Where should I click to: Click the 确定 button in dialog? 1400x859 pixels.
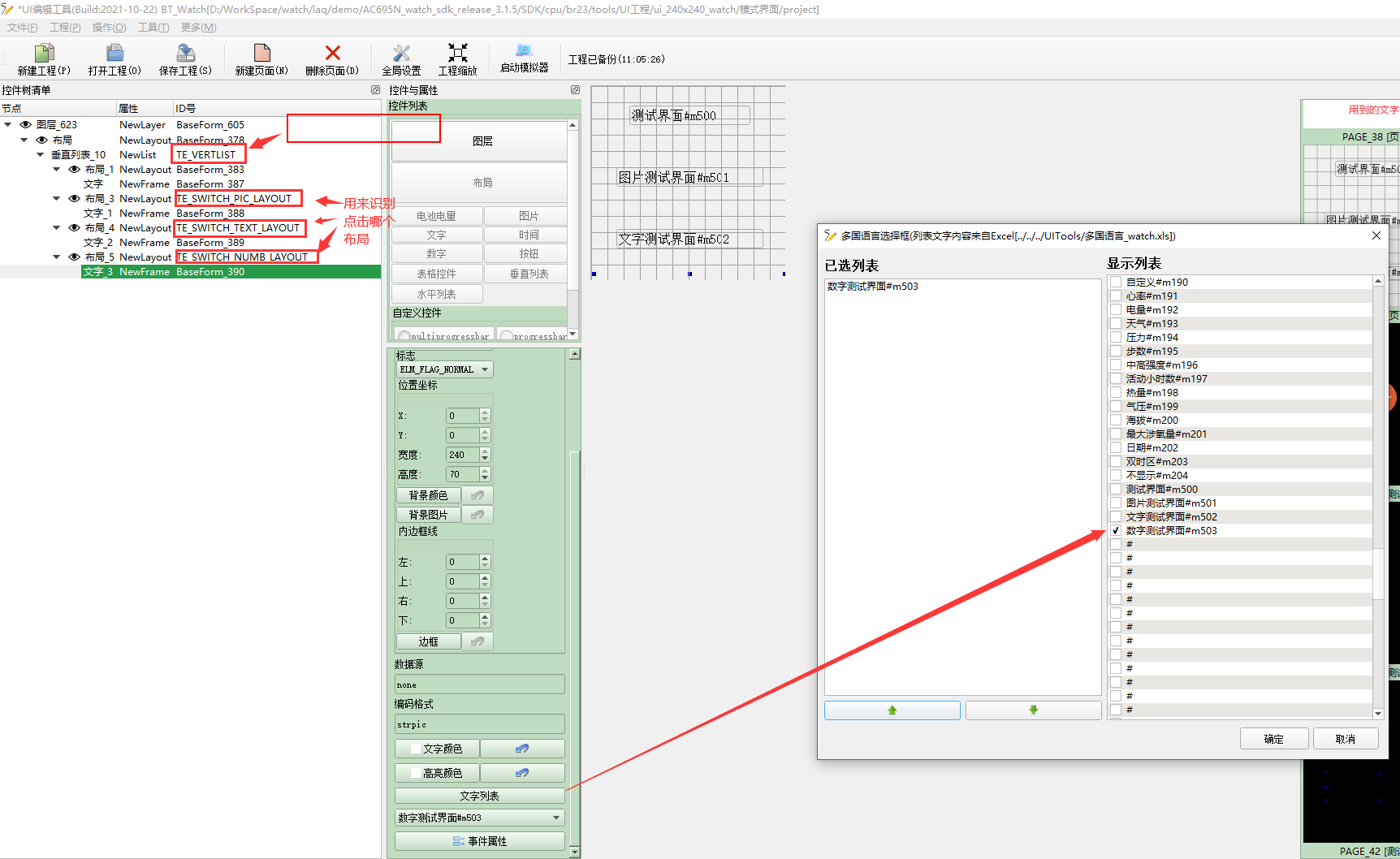tap(1273, 739)
